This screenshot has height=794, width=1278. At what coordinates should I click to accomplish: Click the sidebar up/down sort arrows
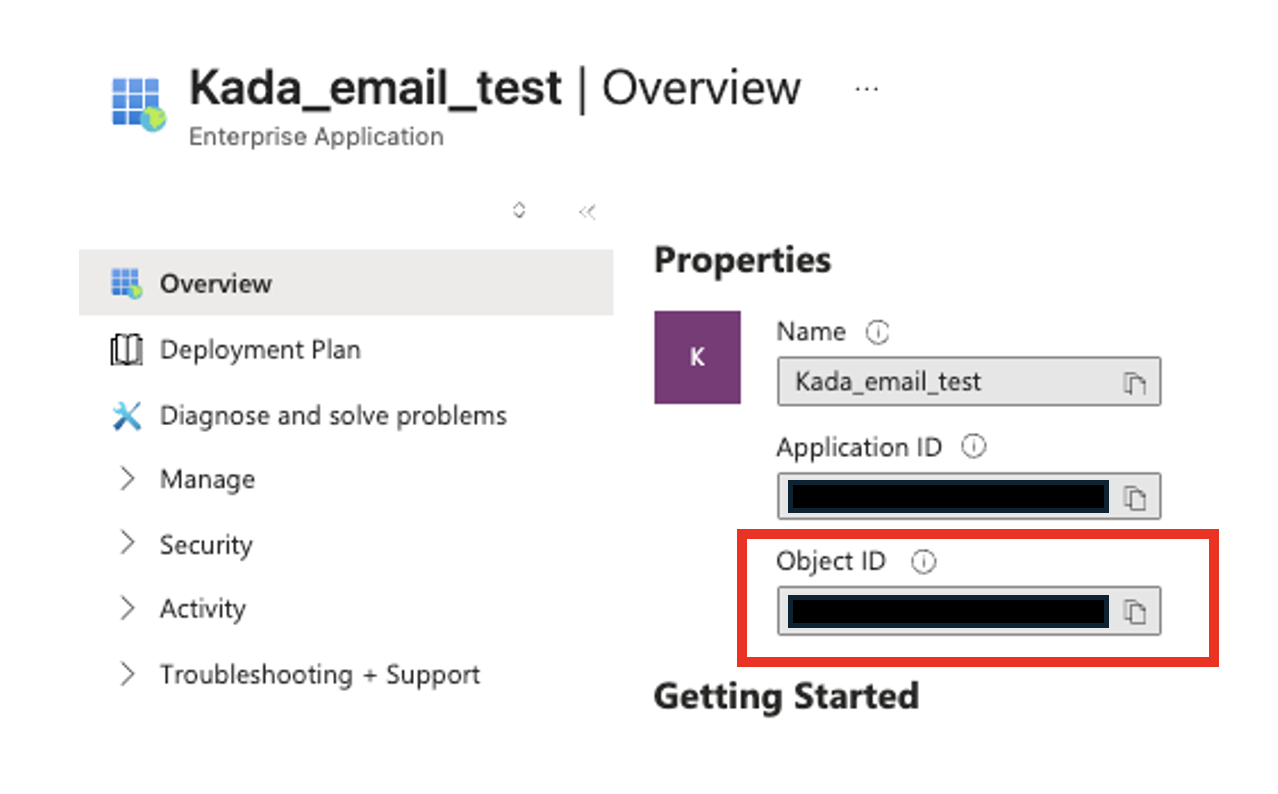click(519, 211)
